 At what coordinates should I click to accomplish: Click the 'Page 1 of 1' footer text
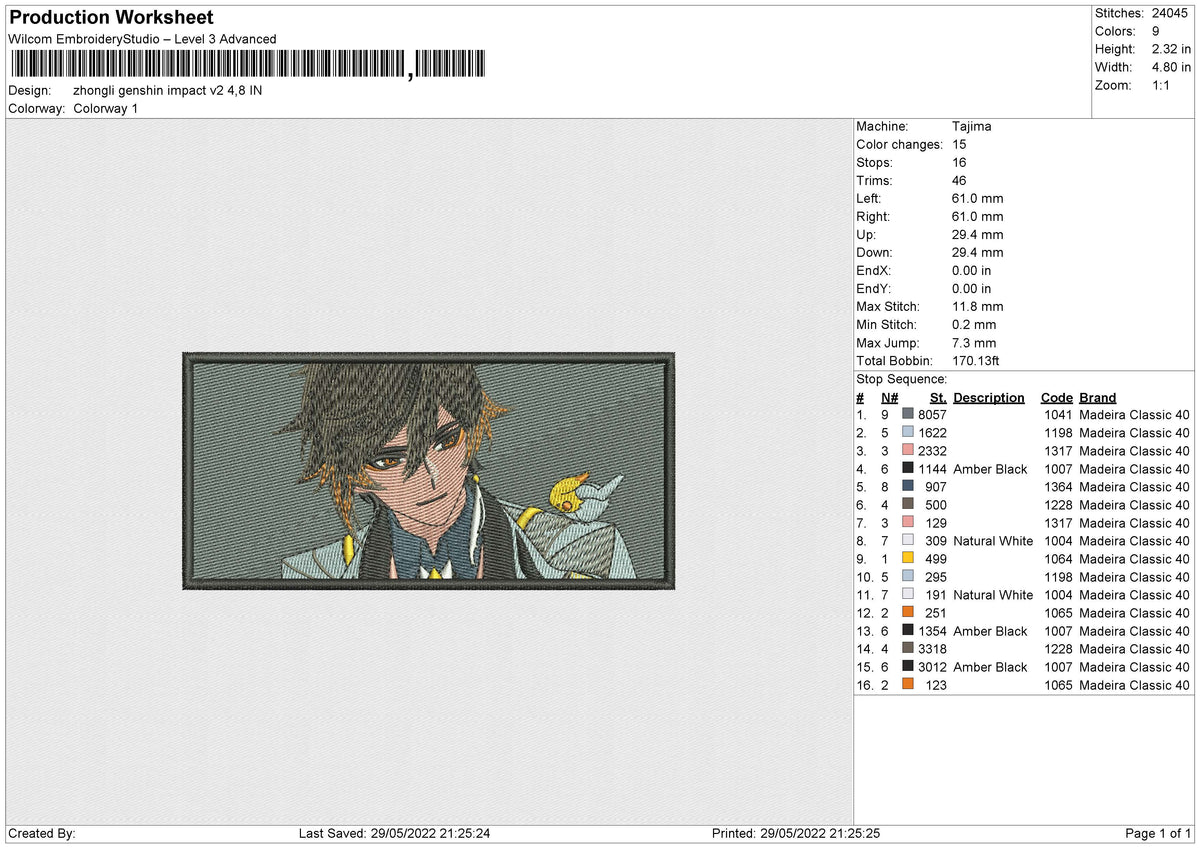coord(1158,833)
